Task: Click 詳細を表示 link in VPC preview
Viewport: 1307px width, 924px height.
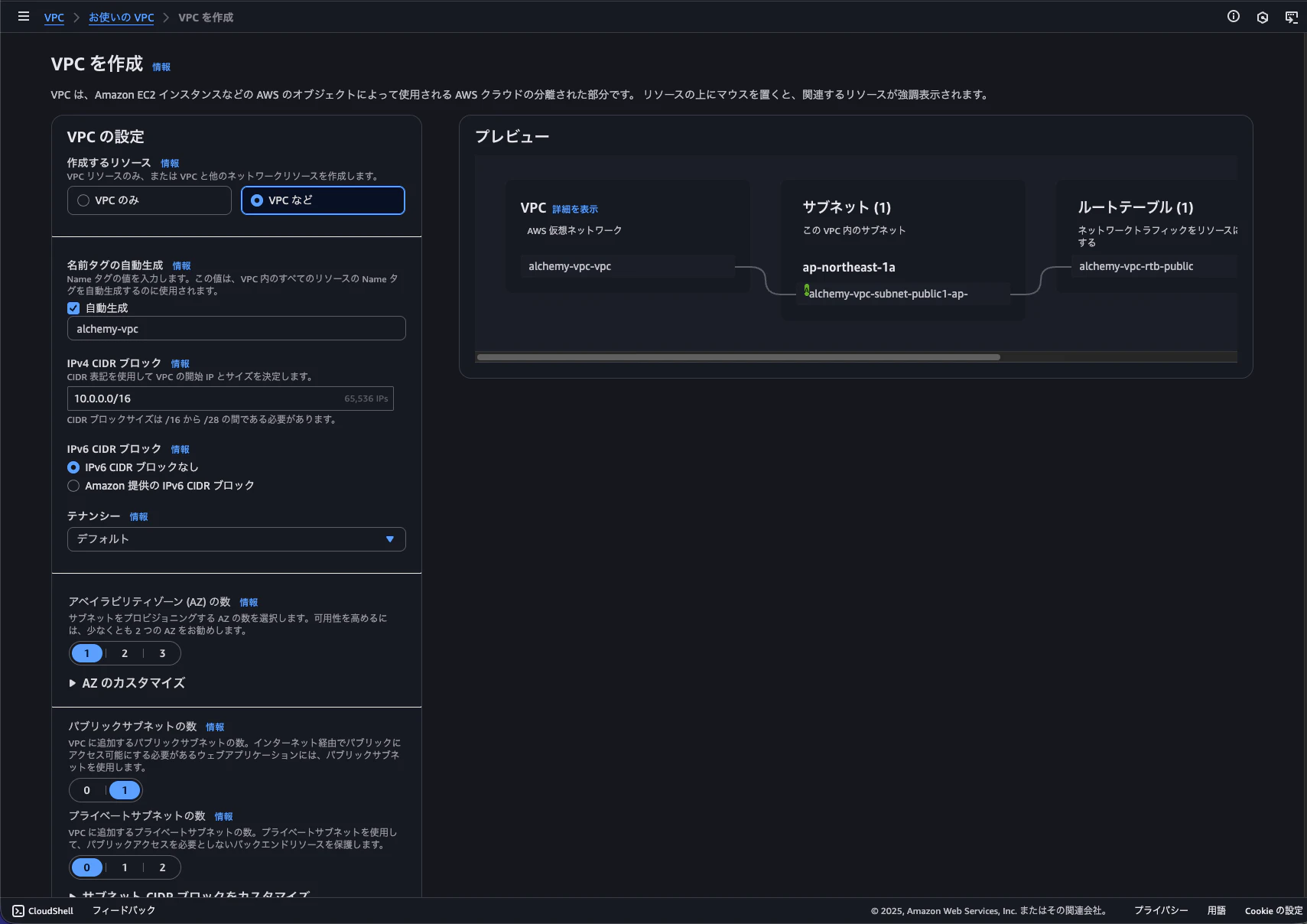Action: pos(575,210)
